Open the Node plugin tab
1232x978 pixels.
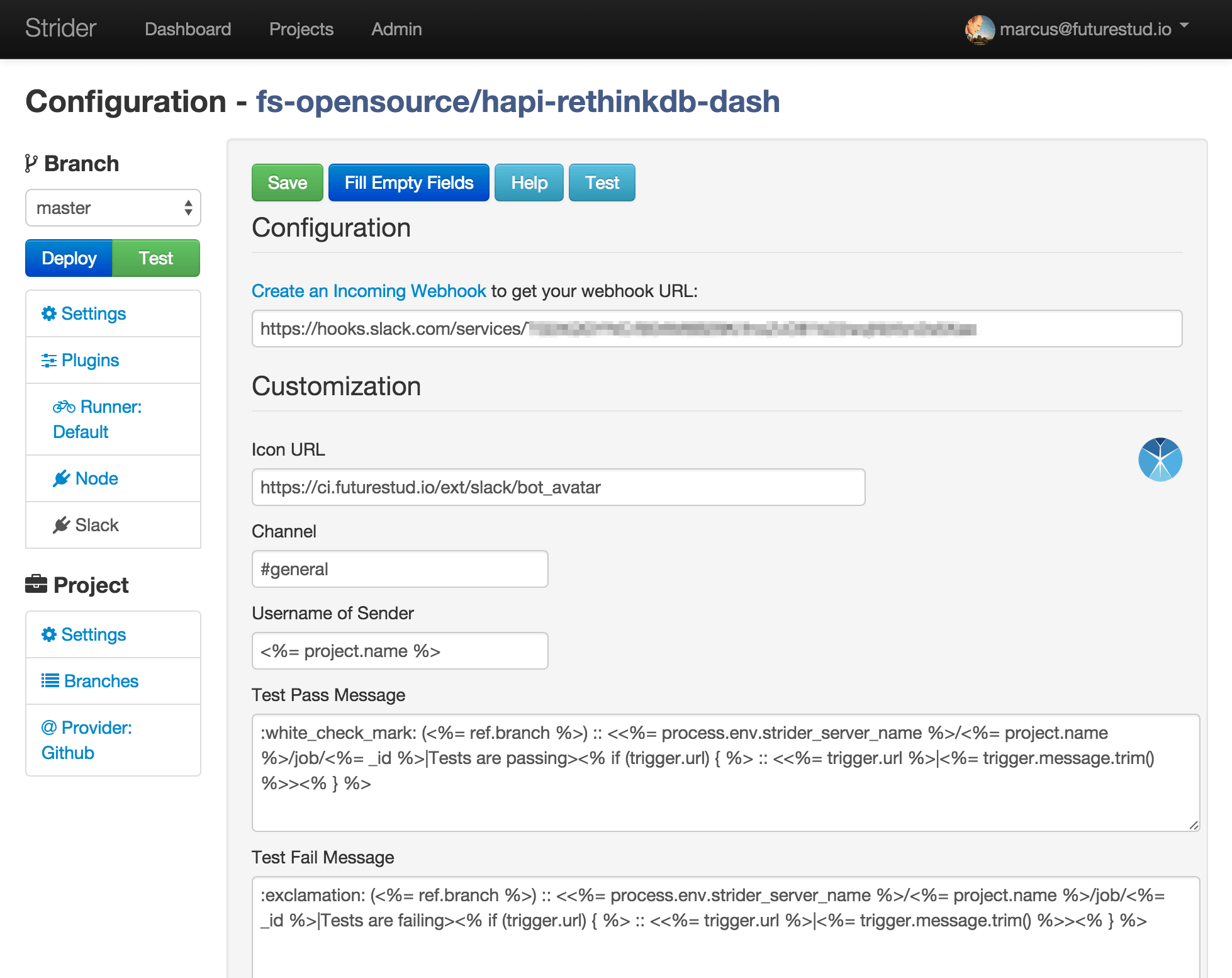113,478
